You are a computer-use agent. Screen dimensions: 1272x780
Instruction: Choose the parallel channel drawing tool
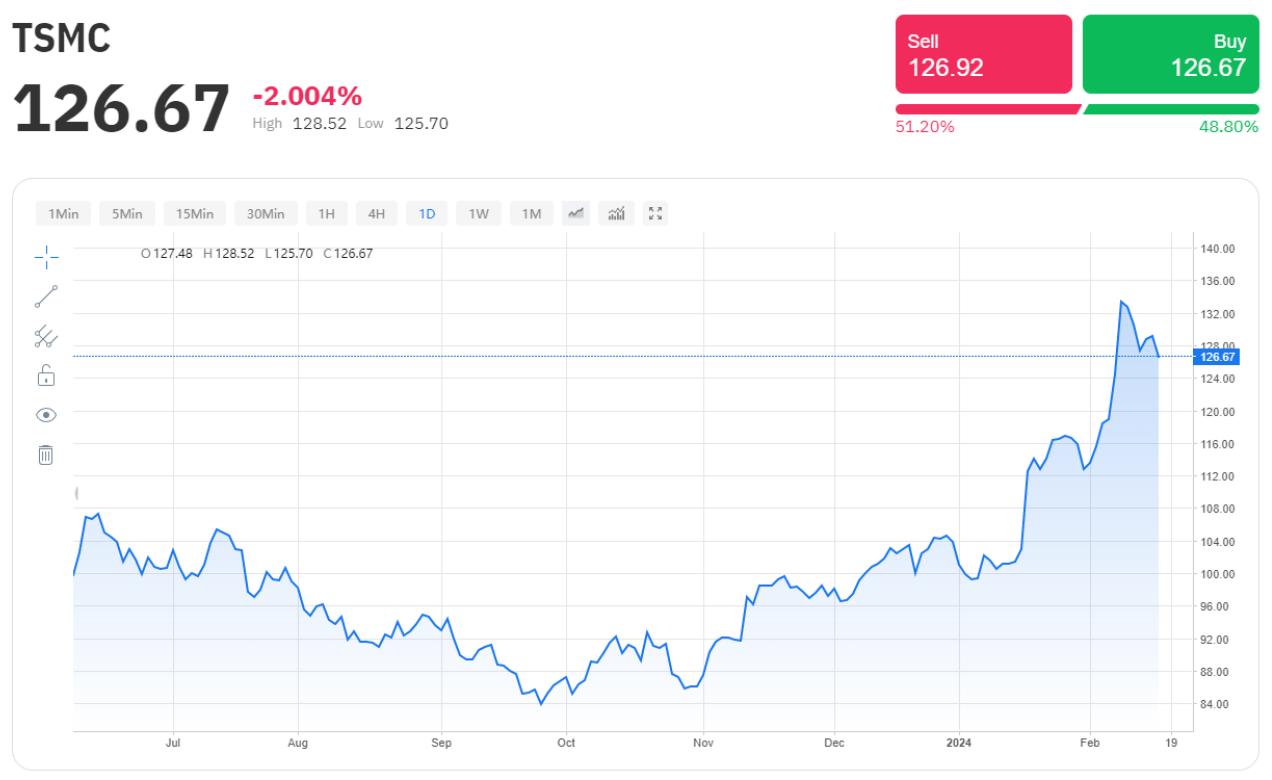46,337
